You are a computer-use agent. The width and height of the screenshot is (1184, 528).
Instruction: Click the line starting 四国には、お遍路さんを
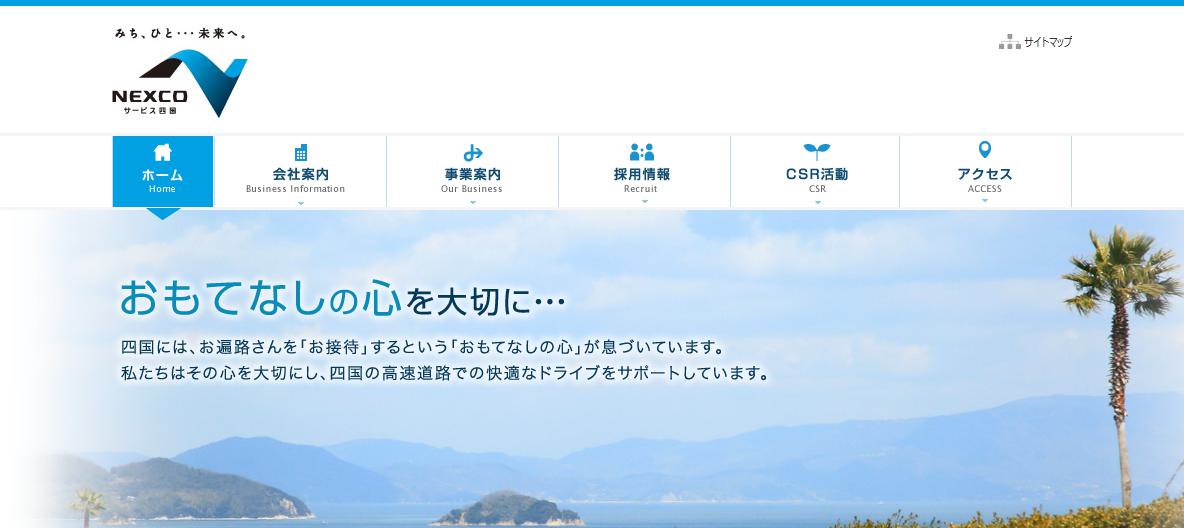pos(423,348)
